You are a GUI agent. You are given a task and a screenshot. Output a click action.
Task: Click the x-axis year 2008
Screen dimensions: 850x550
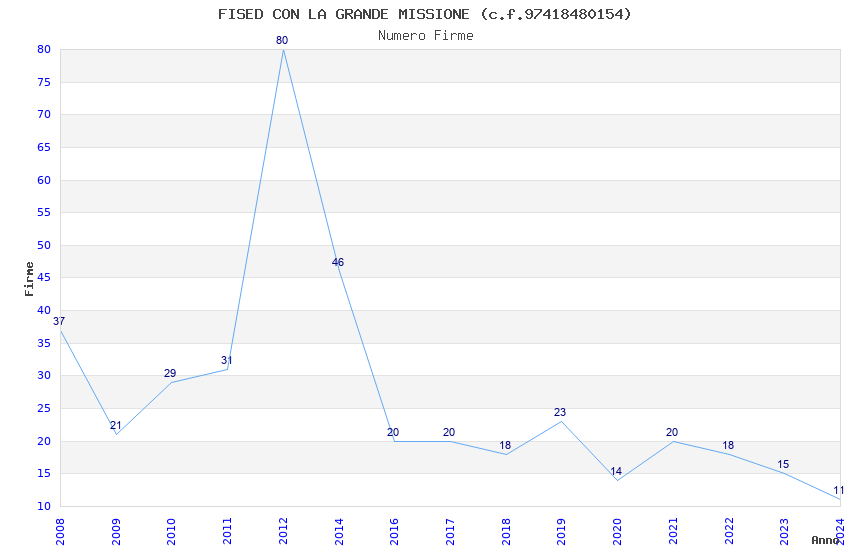tap(60, 531)
